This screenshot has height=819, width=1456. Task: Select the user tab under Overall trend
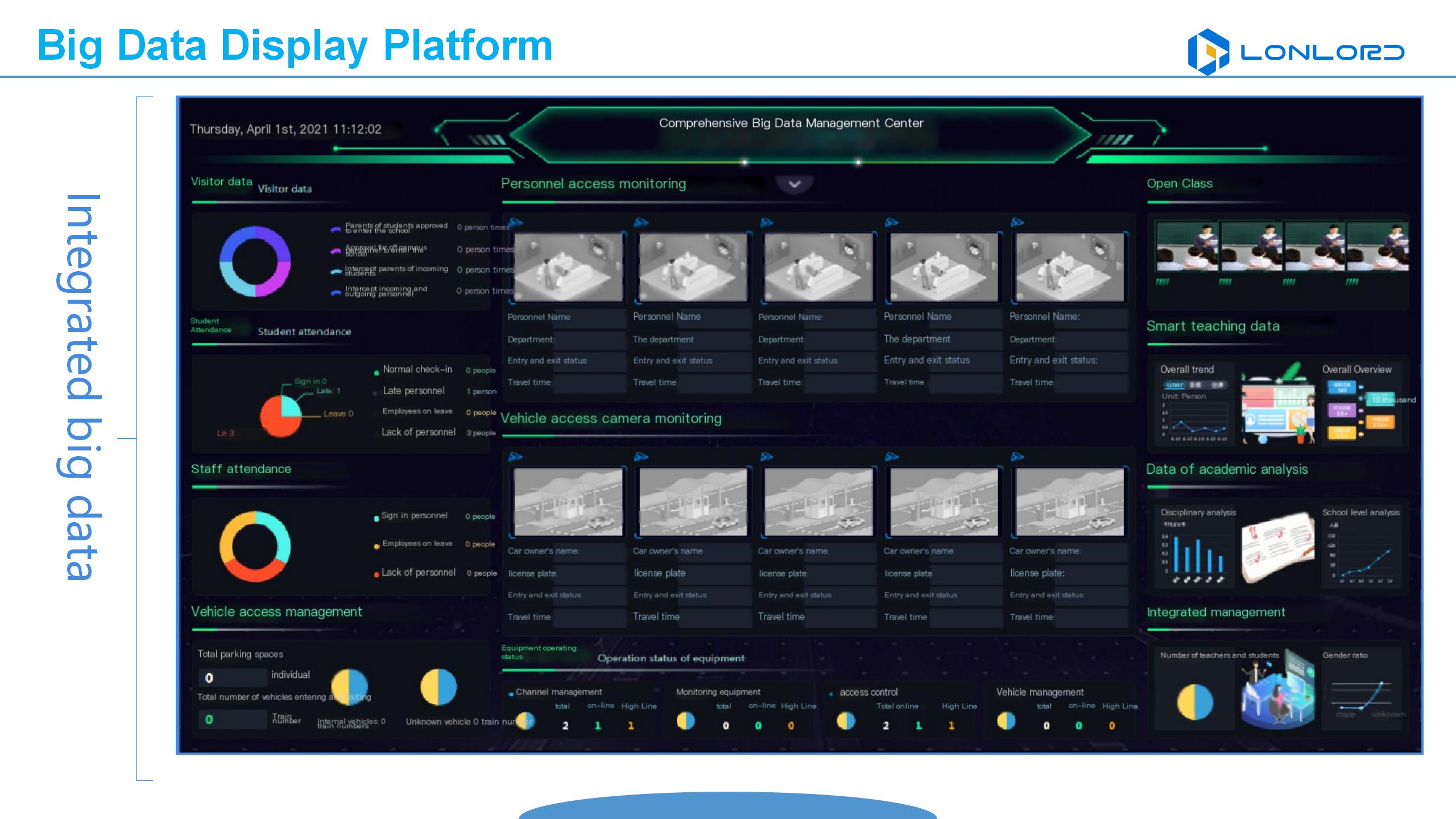point(1175,385)
